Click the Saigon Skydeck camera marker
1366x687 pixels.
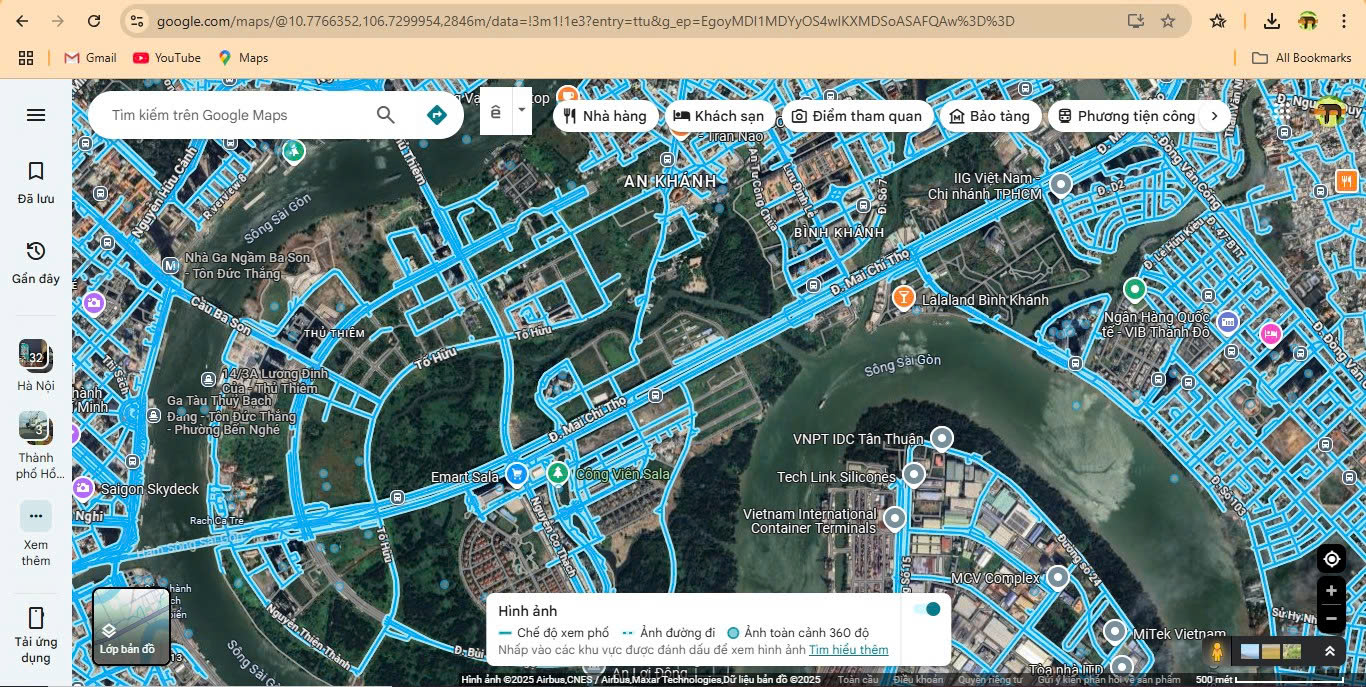click(83, 489)
